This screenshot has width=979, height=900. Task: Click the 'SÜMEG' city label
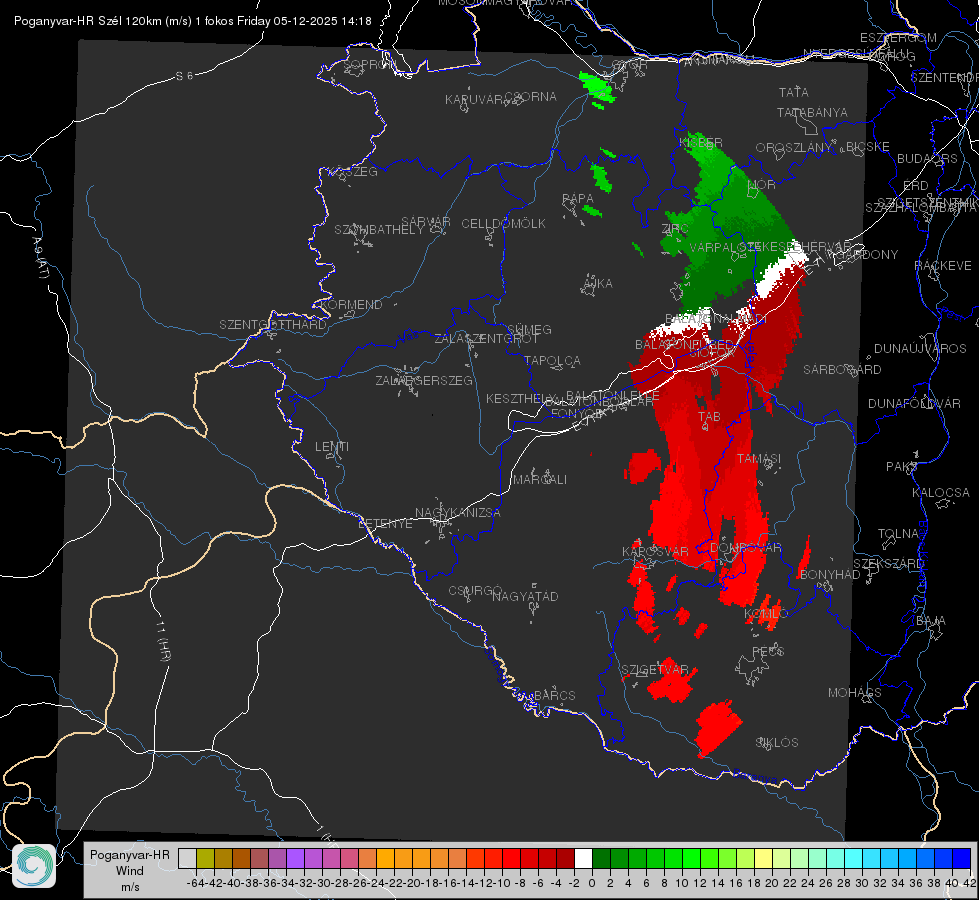tap(529, 330)
